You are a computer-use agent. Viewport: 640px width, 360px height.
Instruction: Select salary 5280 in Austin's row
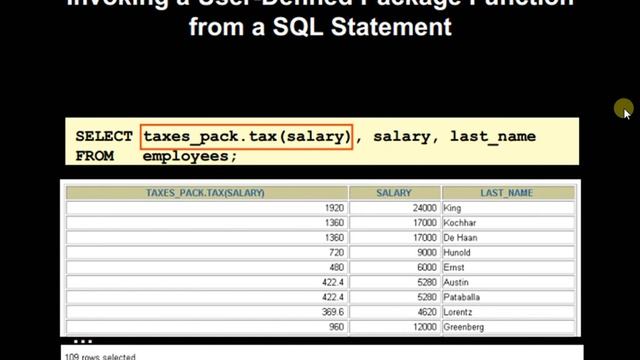(427, 282)
